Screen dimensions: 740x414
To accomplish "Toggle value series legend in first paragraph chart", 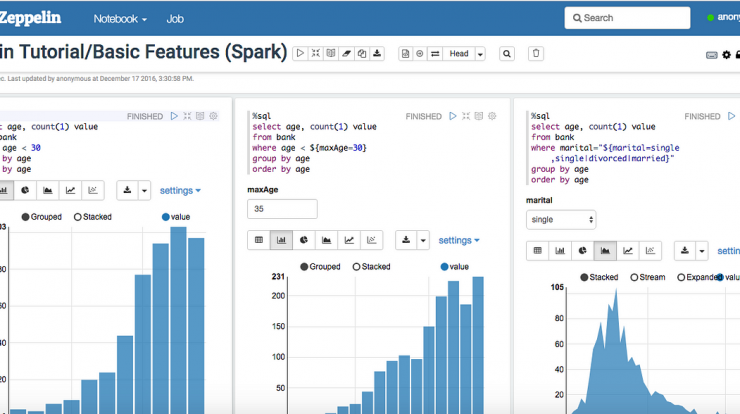I will 176,217.
